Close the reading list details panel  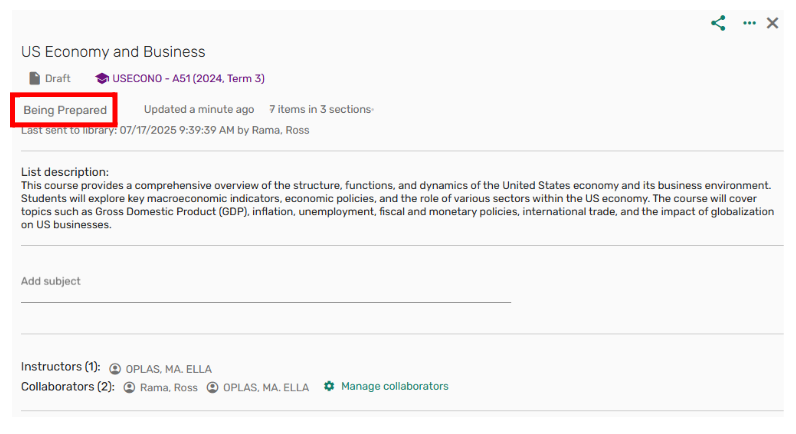772,23
